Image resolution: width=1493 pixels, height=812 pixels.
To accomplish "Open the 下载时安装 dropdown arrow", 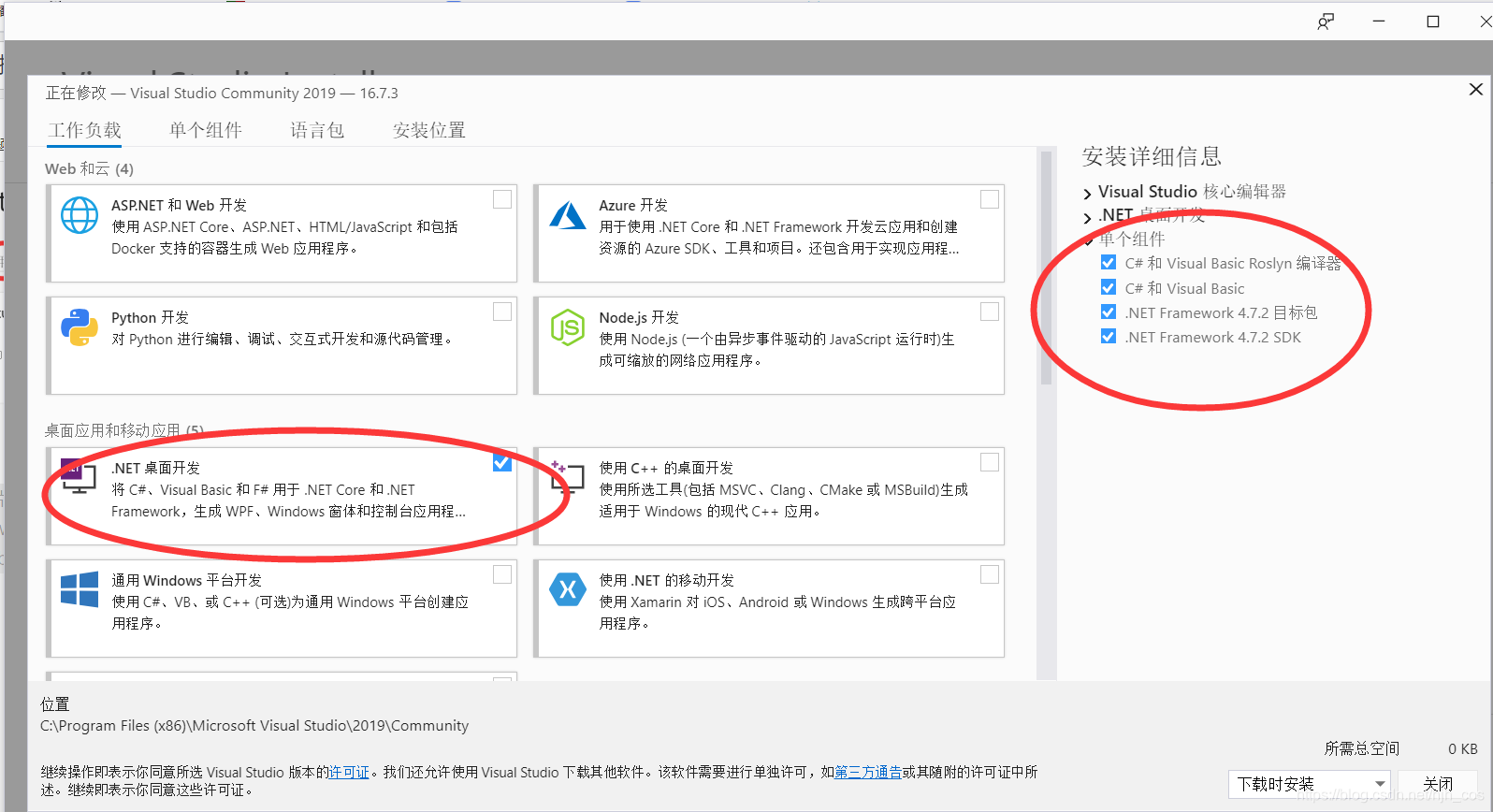I will pos(1380,784).
